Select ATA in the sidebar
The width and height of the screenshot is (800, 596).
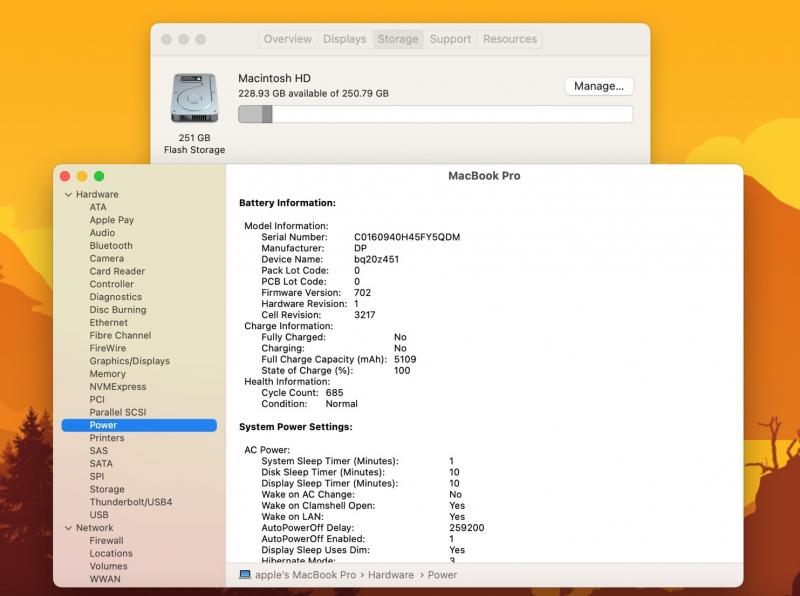click(98, 207)
